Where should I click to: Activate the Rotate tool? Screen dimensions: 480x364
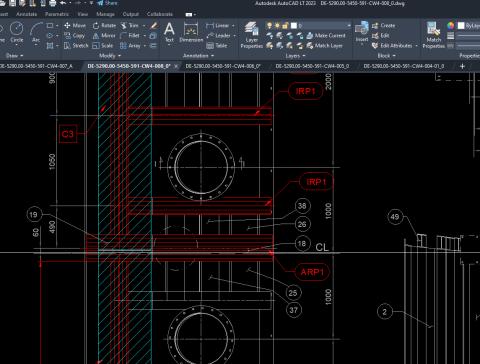(104, 25)
